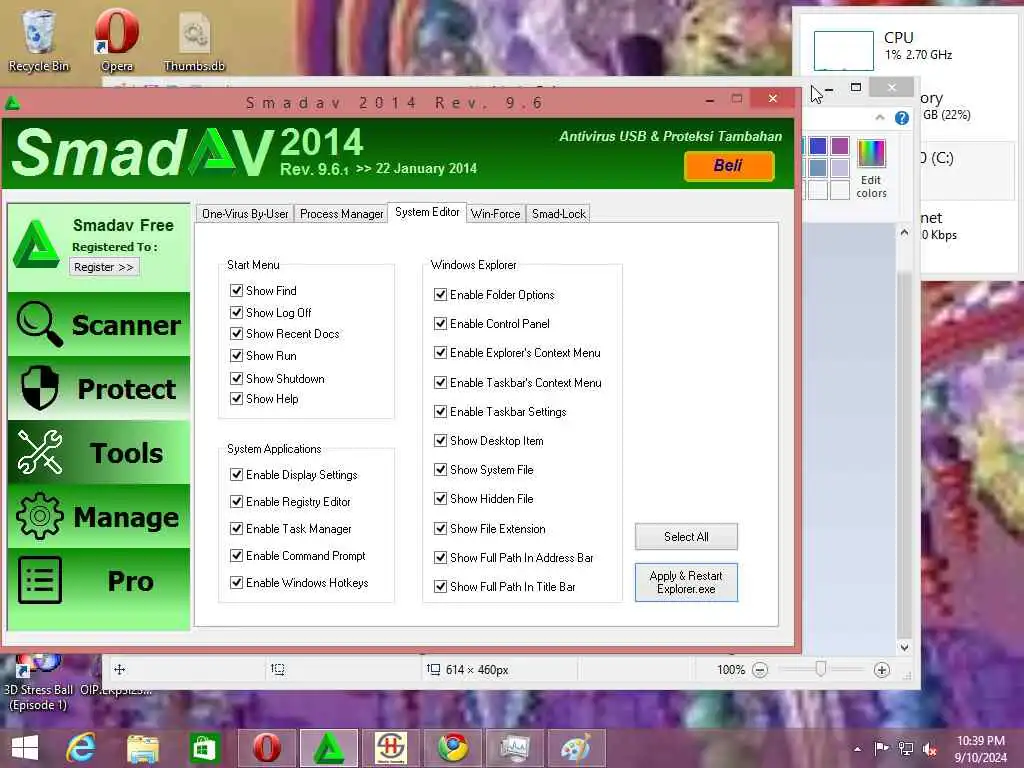Adjust the Paint zoom slider
This screenshot has height=768, width=1024.
tap(821, 669)
